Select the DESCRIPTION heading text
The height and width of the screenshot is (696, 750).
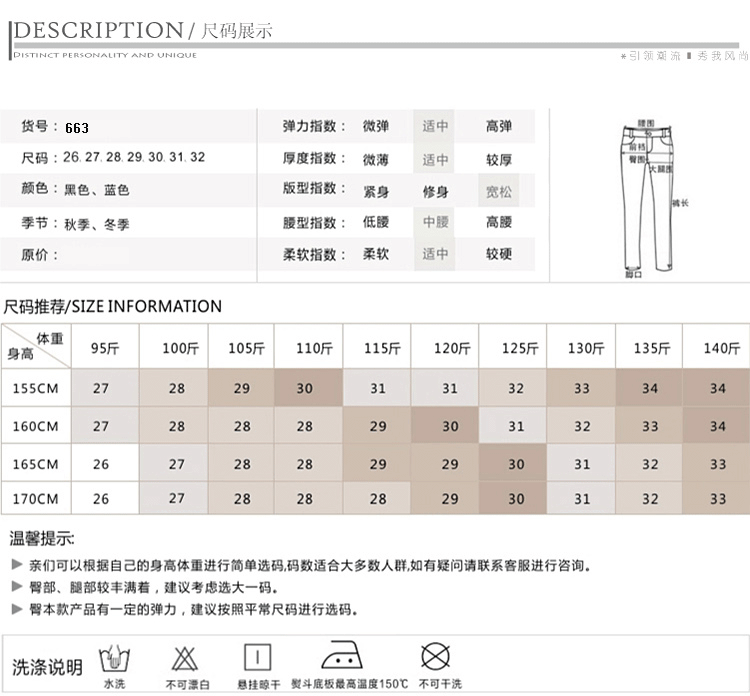[x=99, y=31]
